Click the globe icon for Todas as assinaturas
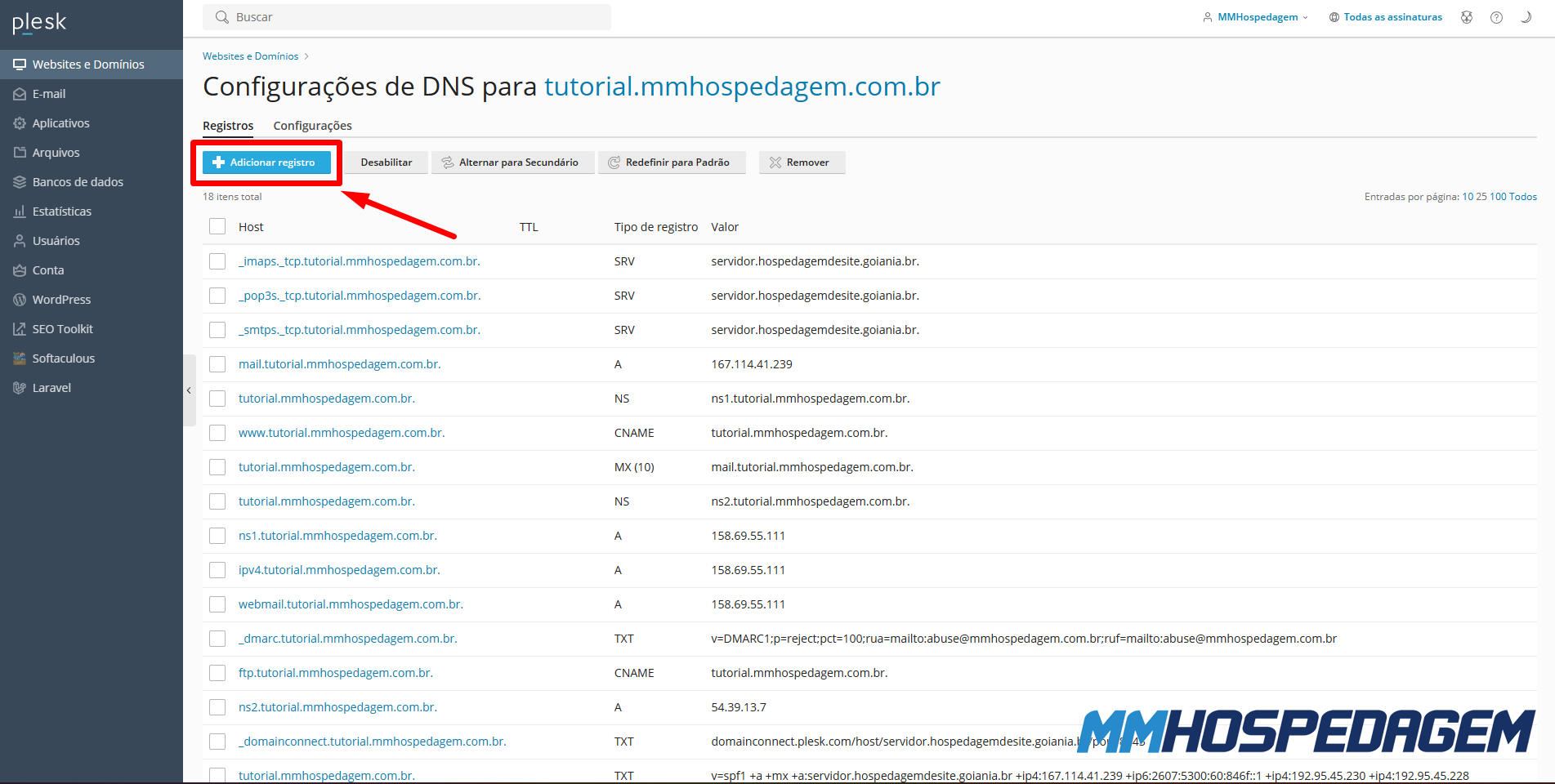The height and width of the screenshot is (784, 1555). point(1334,17)
